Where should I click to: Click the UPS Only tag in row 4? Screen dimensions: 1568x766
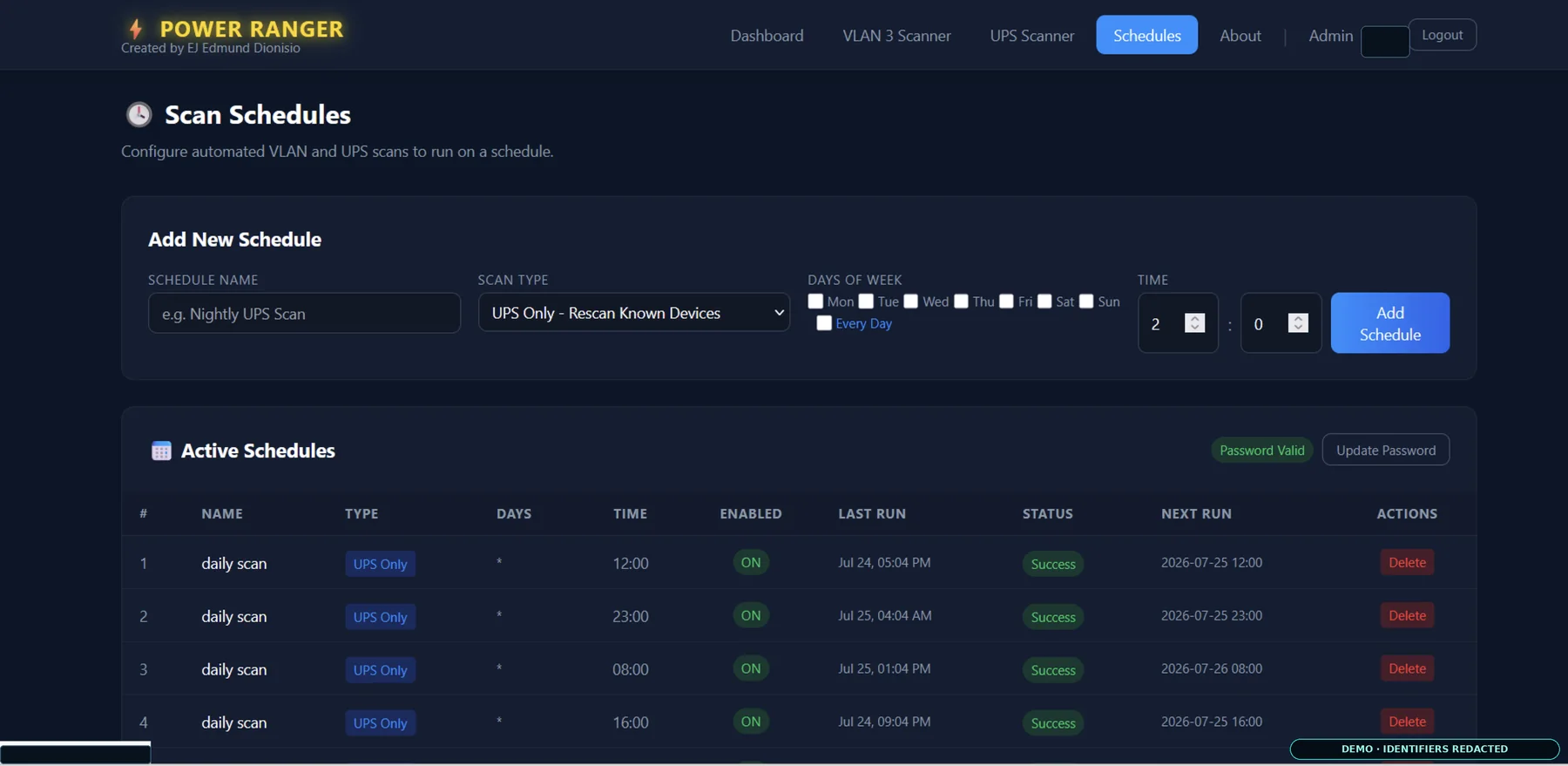(x=380, y=723)
